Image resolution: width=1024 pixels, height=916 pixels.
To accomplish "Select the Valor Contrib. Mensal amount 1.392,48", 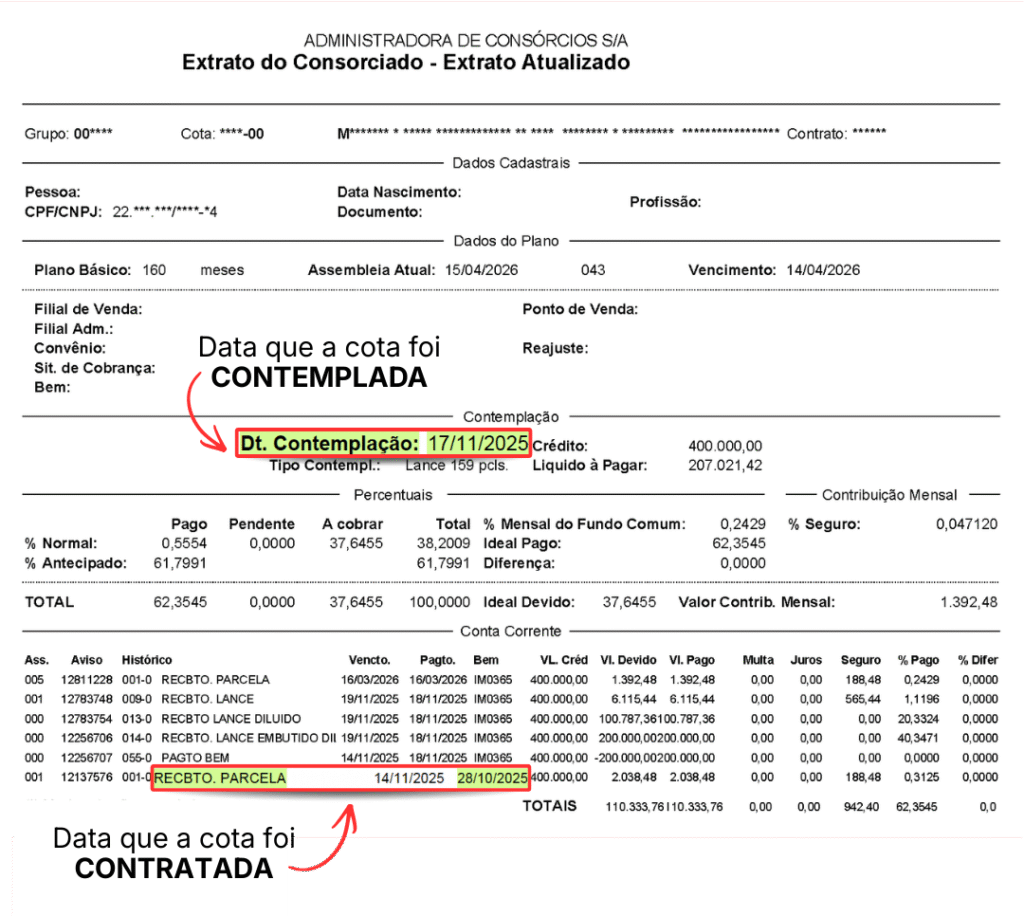I will tap(969, 602).
